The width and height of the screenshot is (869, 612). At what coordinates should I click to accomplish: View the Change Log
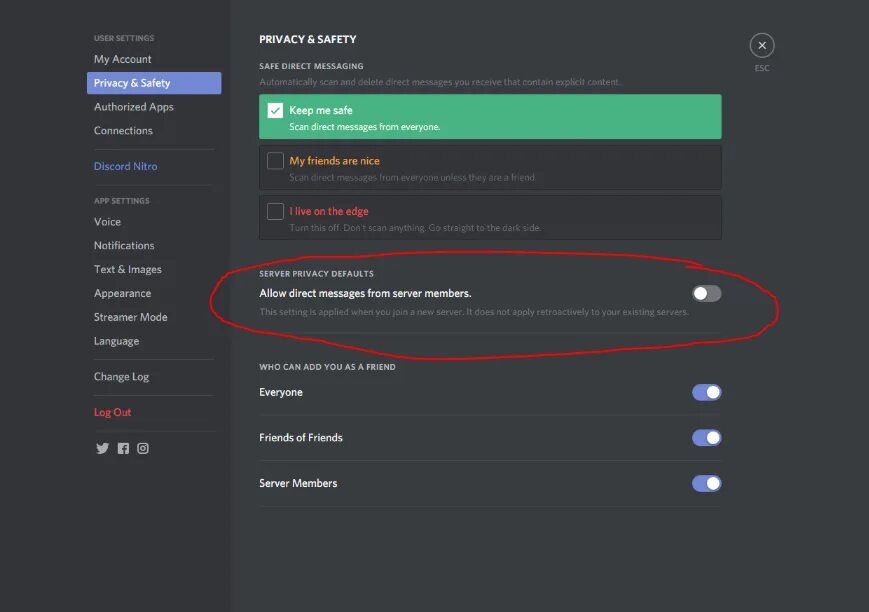pyautogui.click(x=121, y=377)
